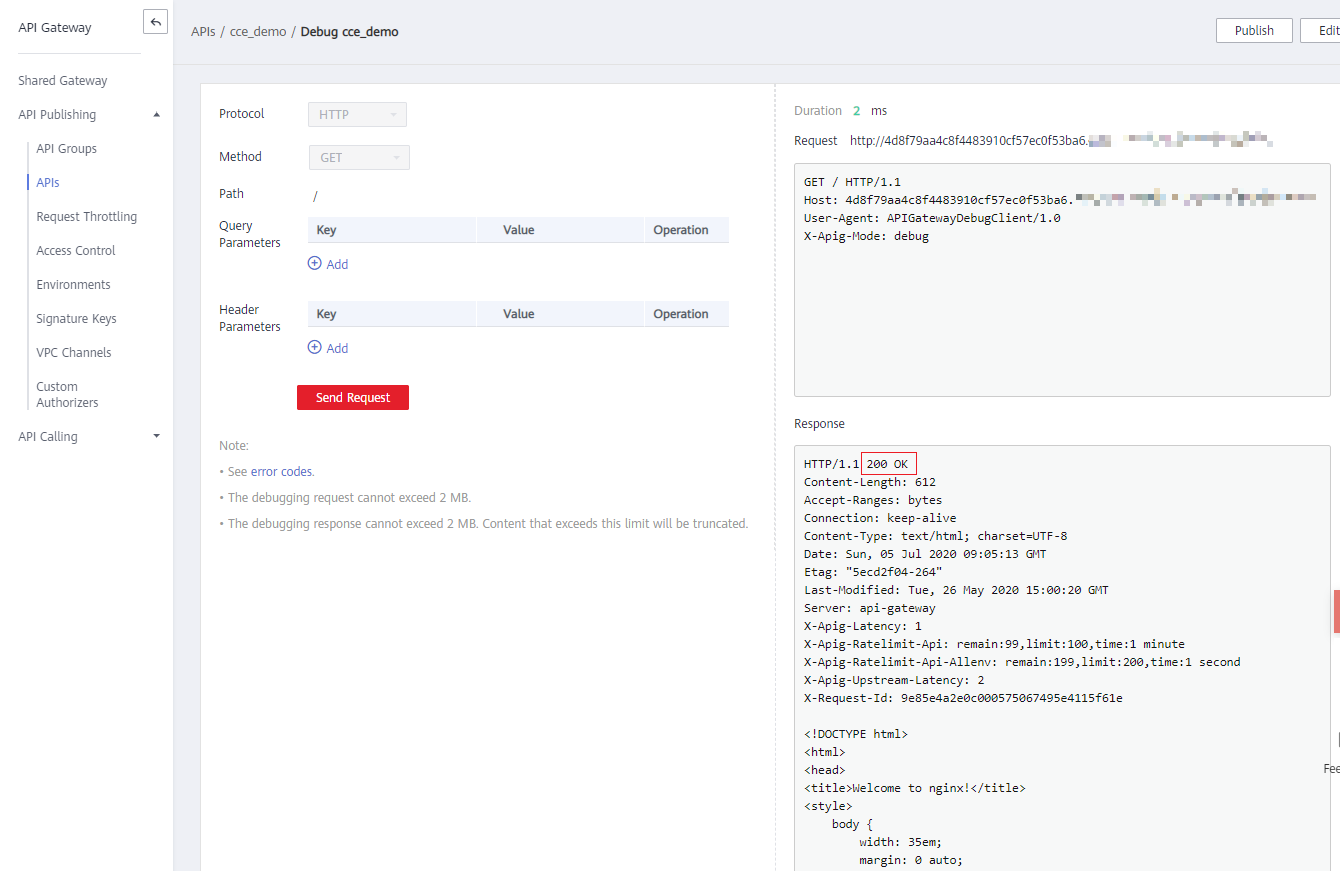1340x871 pixels.
Task: Collapse sidebar with the back arrow icon
Action: (x=155, y=22)
